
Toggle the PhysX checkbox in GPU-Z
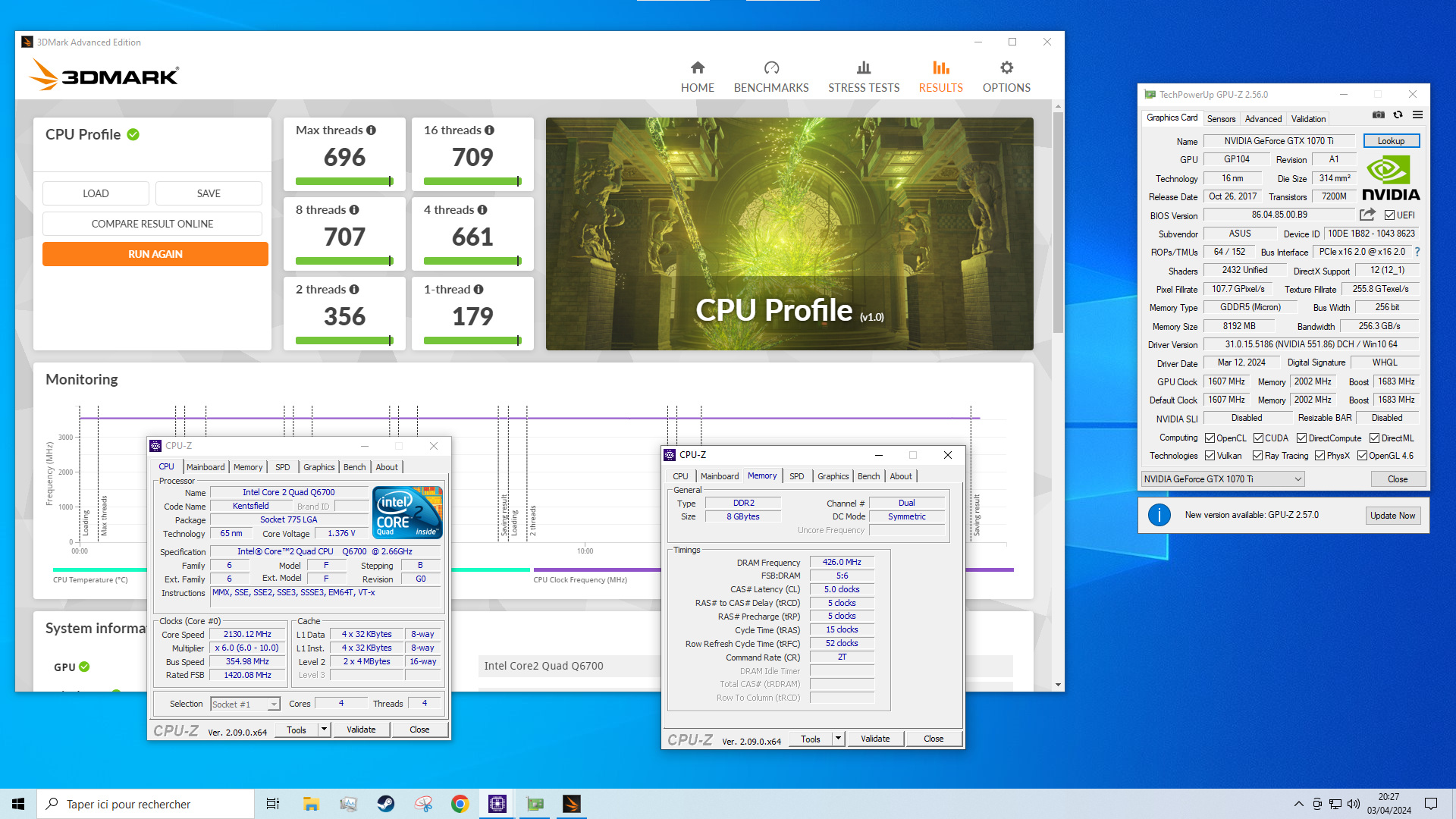[x=1320, y=456]
